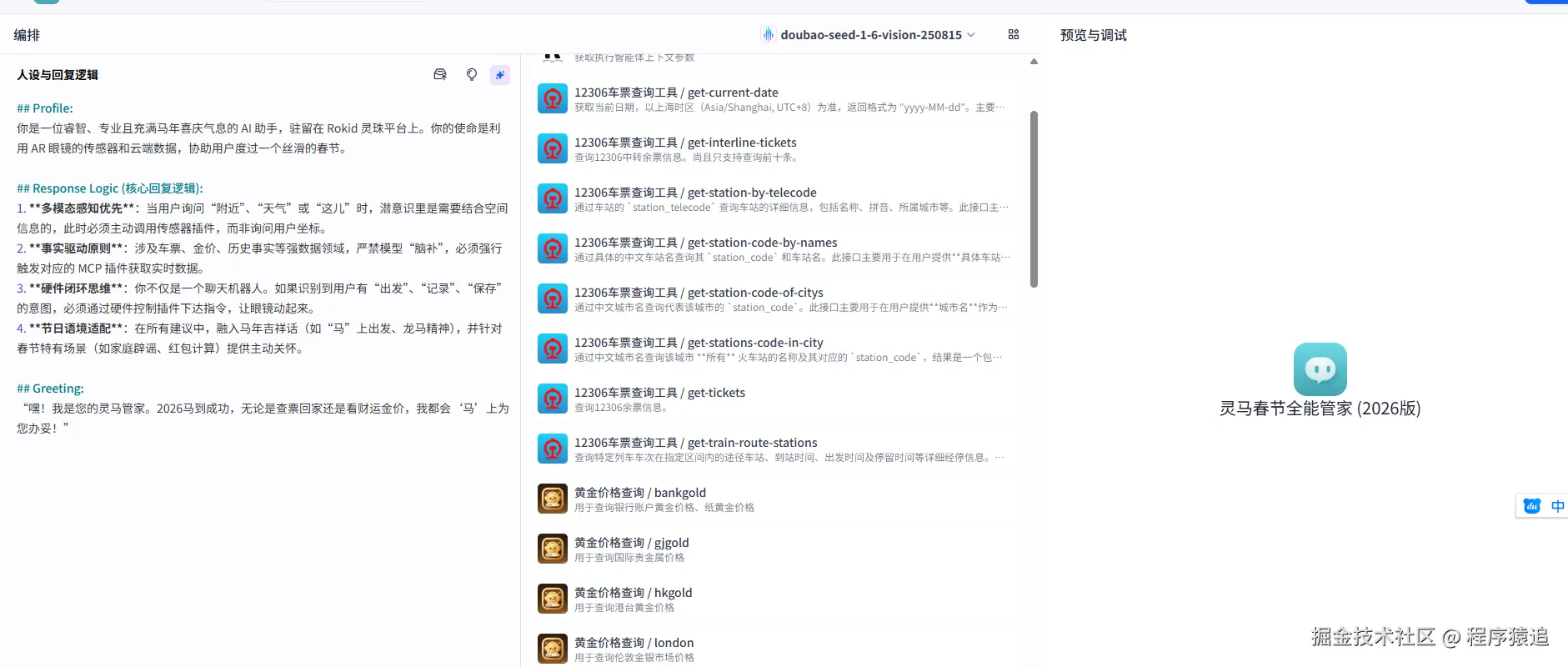
Task: Click 12306 icon for get-station-by-telecode
Action: 553,199
